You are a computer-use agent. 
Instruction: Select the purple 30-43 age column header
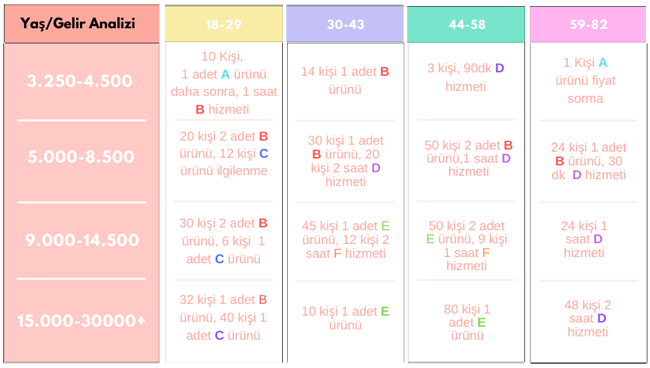(x=345, y=24)
